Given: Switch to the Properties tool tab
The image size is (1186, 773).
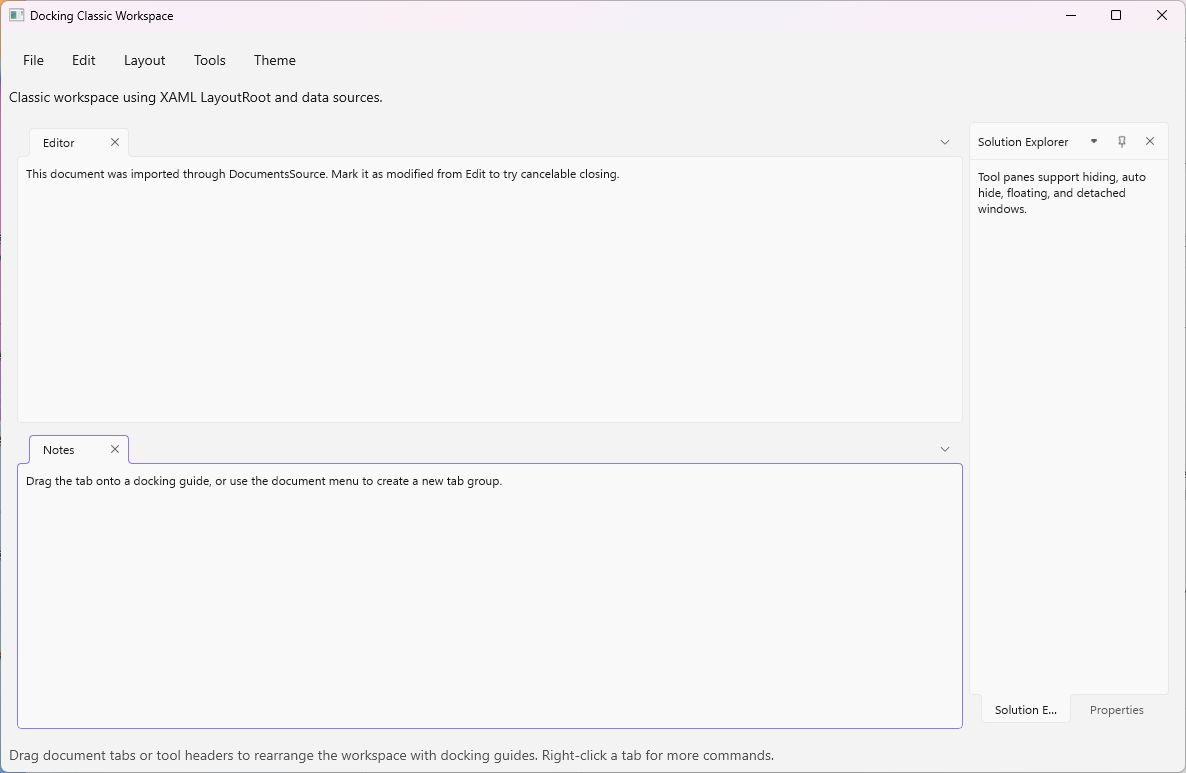Looking at the screenshot, I should tap(1116, 709).
